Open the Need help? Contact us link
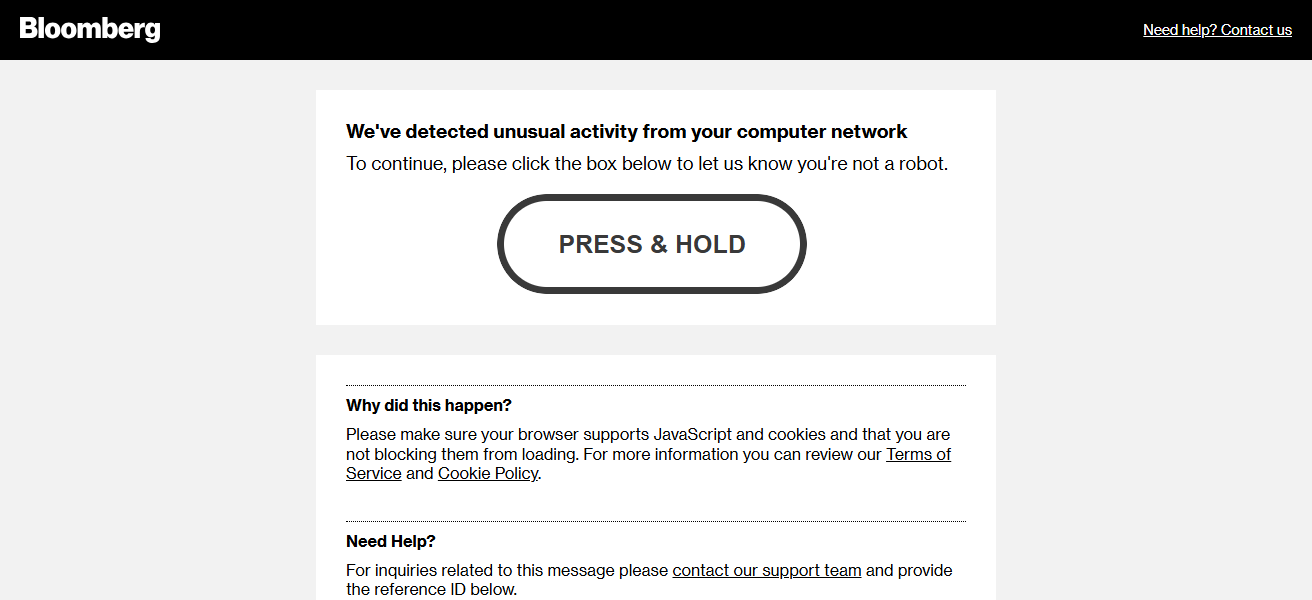 [1217, 30]
